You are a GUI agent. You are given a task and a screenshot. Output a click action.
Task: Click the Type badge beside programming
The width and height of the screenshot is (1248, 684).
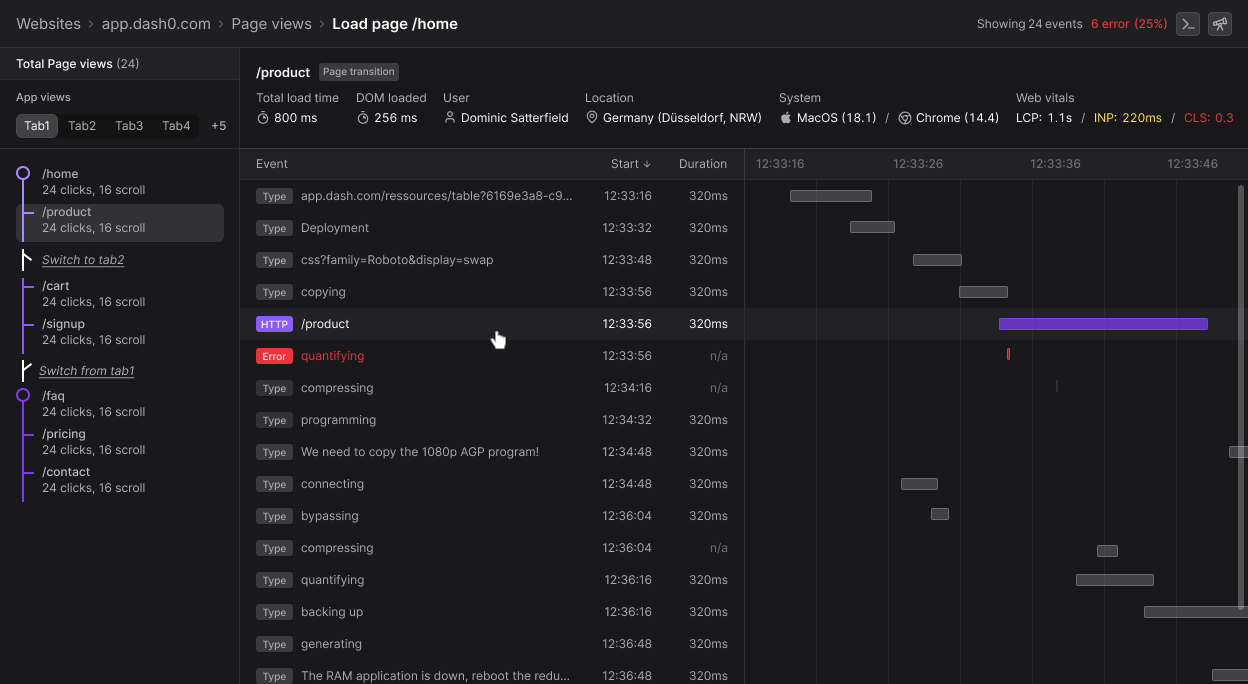pyautogui.click(x=274, y=420)
